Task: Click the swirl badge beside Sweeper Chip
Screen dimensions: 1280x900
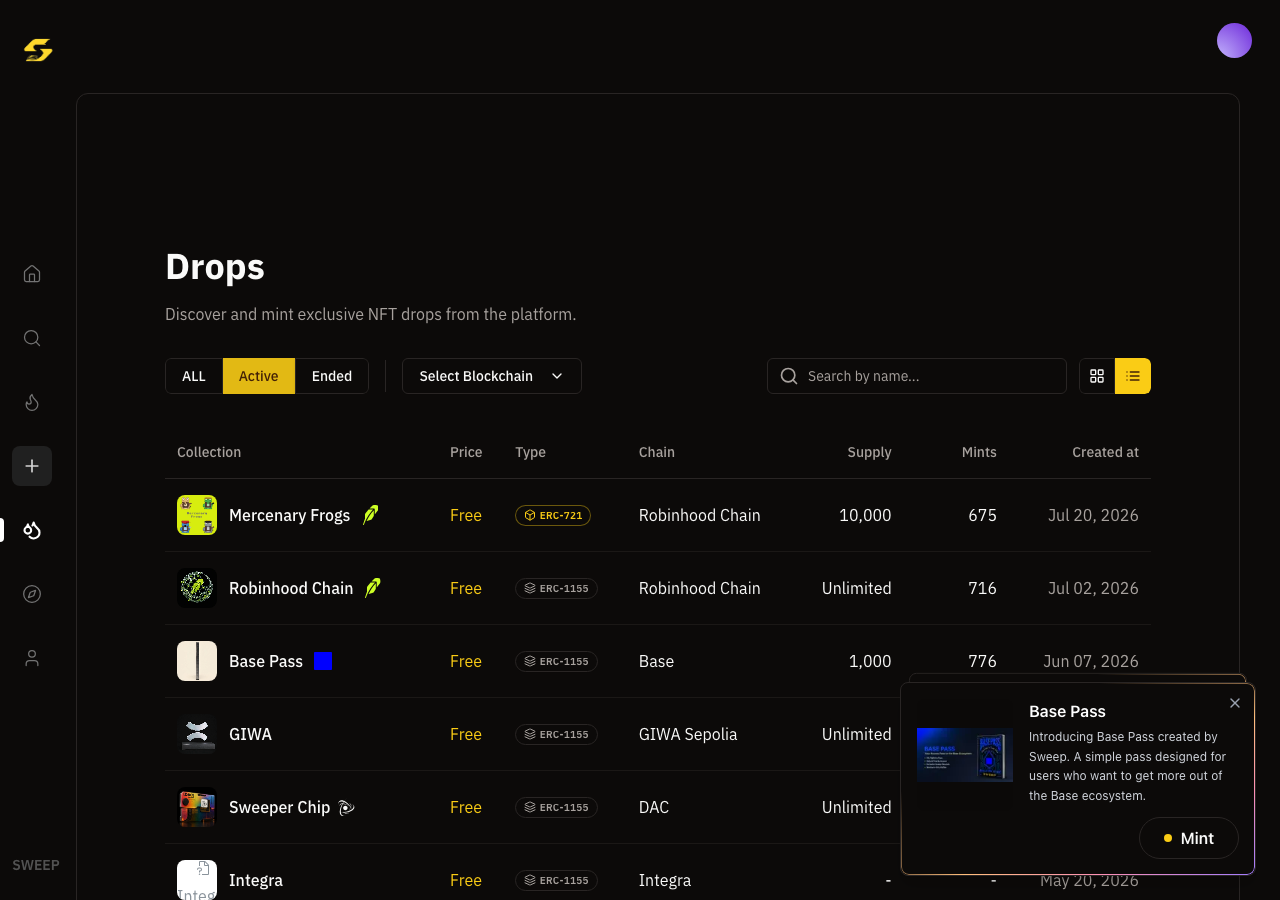Action: coord(346,807)
